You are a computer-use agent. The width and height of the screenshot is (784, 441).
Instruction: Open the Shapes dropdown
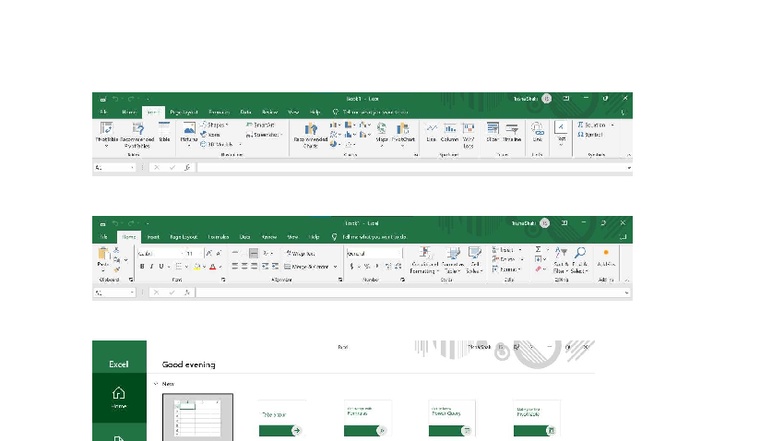[x=214, y=125]
